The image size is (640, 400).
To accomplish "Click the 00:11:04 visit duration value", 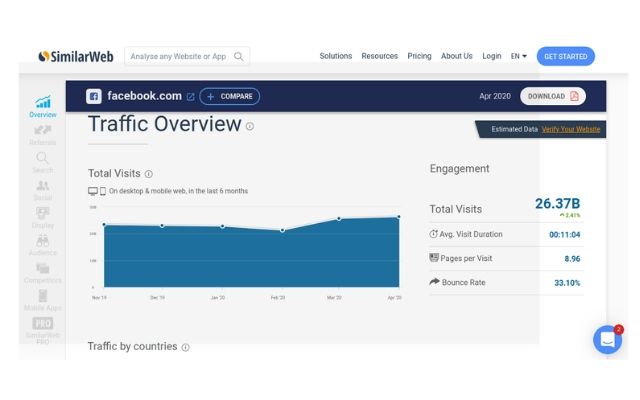I will [x=564, y=235].
